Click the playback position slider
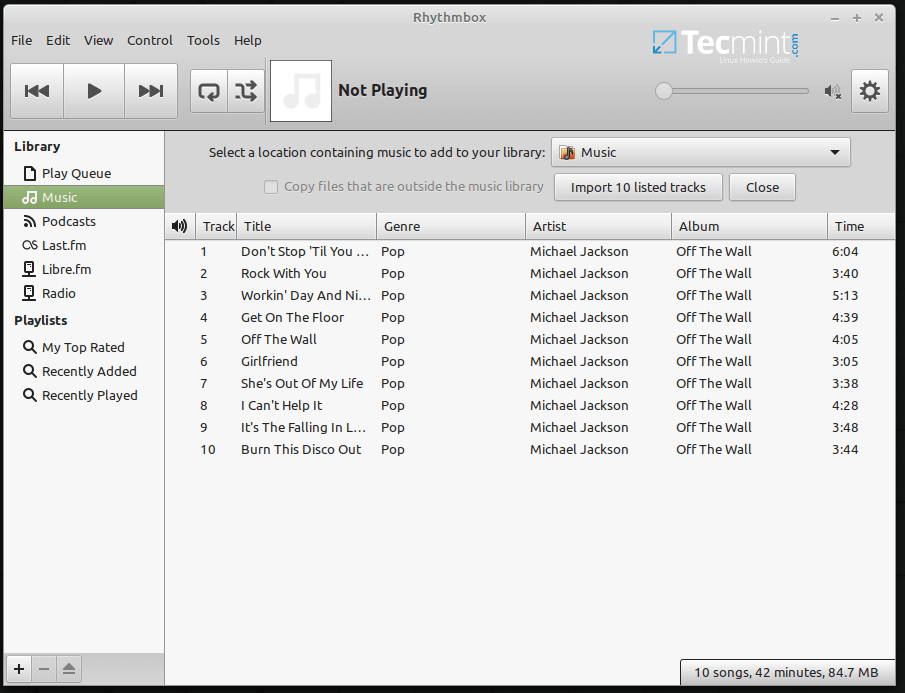This screenshot has width=905, height=693. pyautogui.click(x=732, y=91)
